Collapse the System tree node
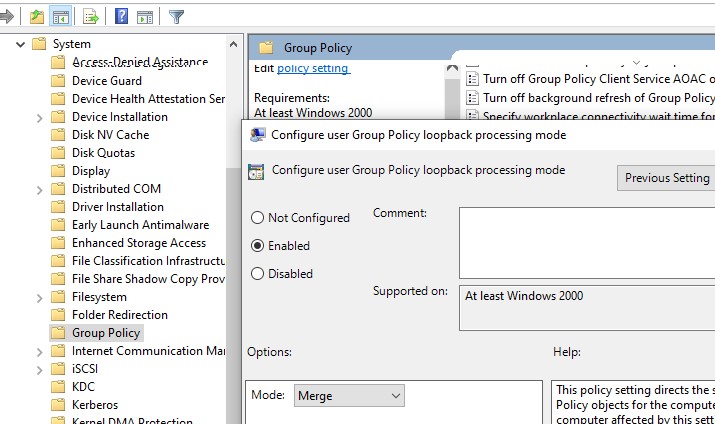715x424 pixels. [x=20, y=44]
